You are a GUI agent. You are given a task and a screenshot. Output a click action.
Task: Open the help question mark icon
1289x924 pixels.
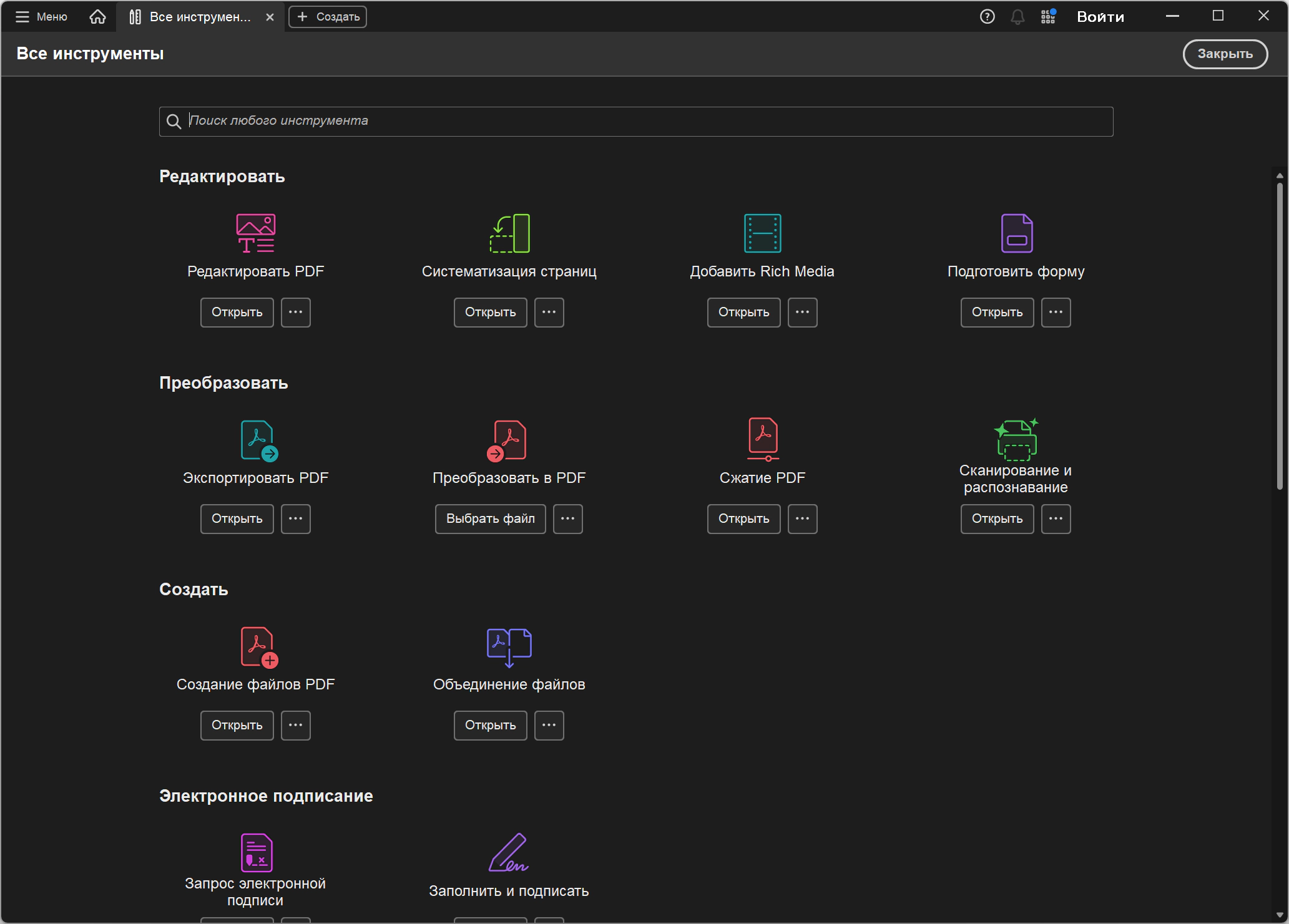pyautogui.click(x=987, y=17)
